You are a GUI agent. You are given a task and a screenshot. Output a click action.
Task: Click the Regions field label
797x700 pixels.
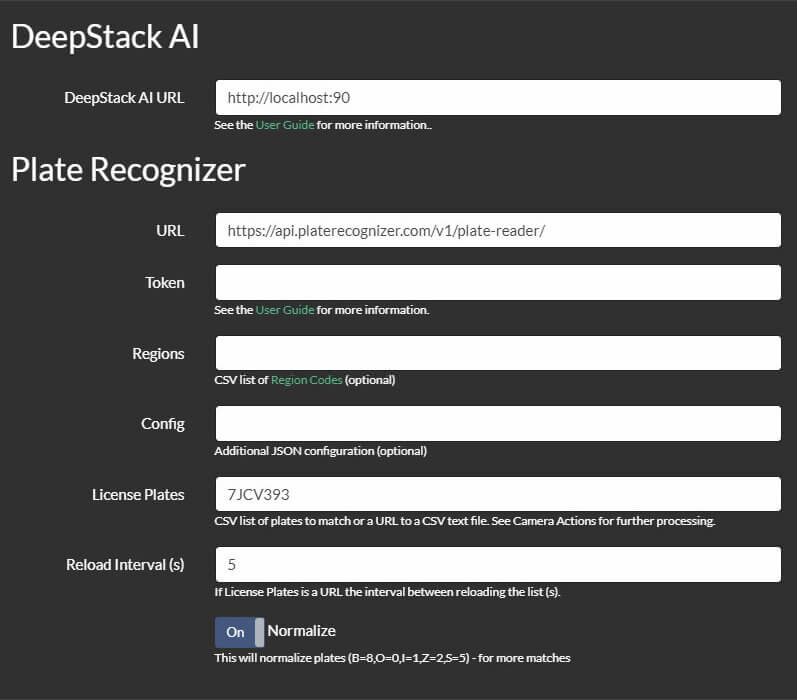click(x=158, y=354)
